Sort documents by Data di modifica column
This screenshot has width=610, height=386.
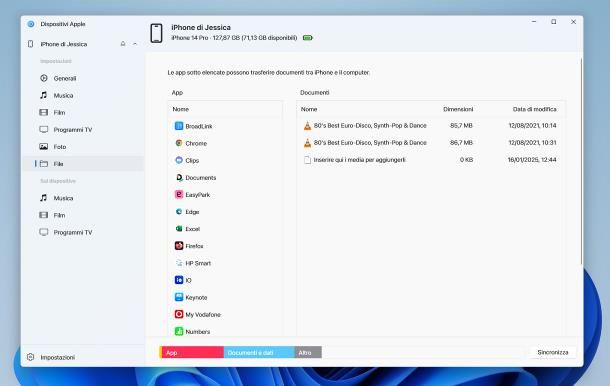(x=534, y=109)
